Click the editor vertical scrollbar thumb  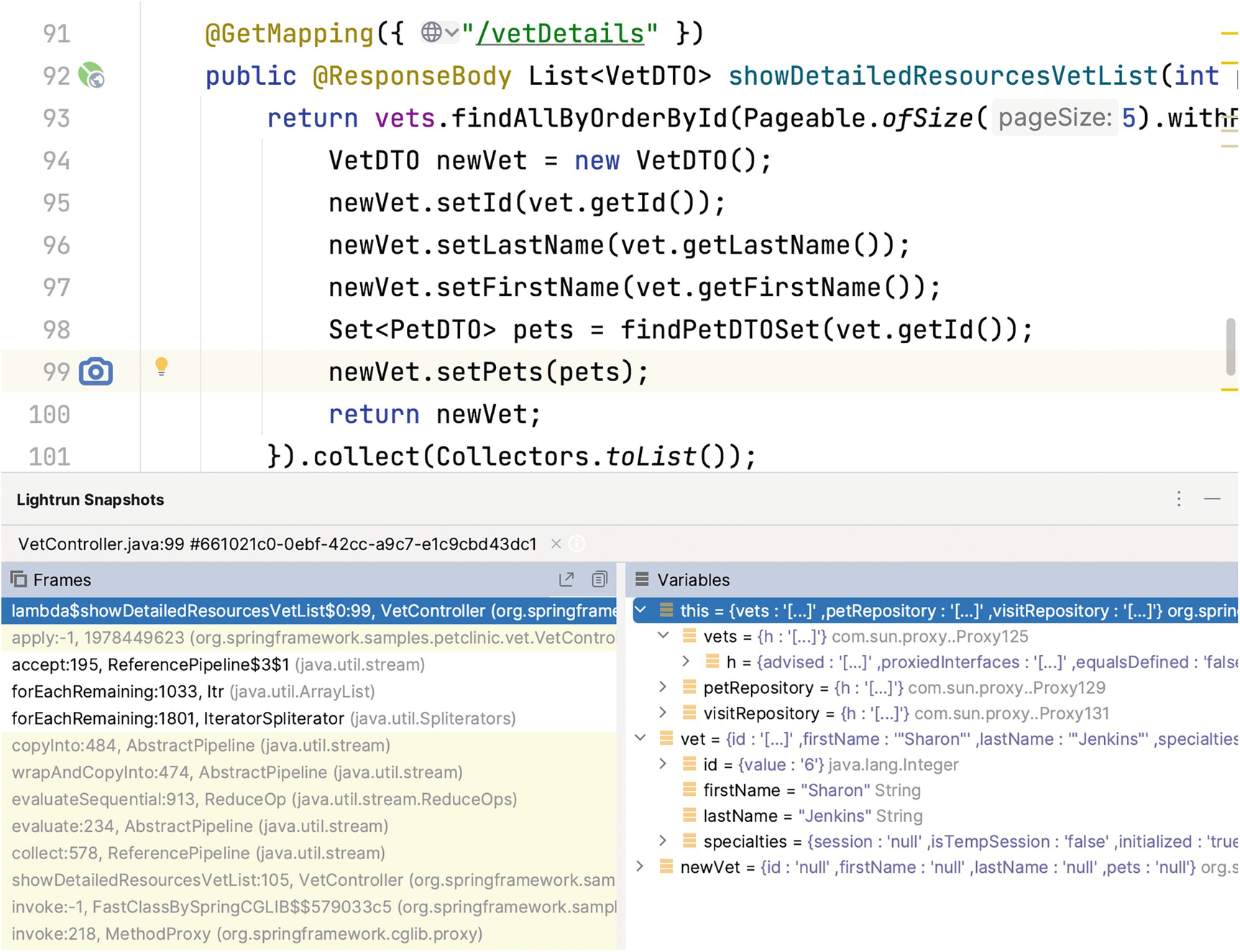(x=1230, y=347)
